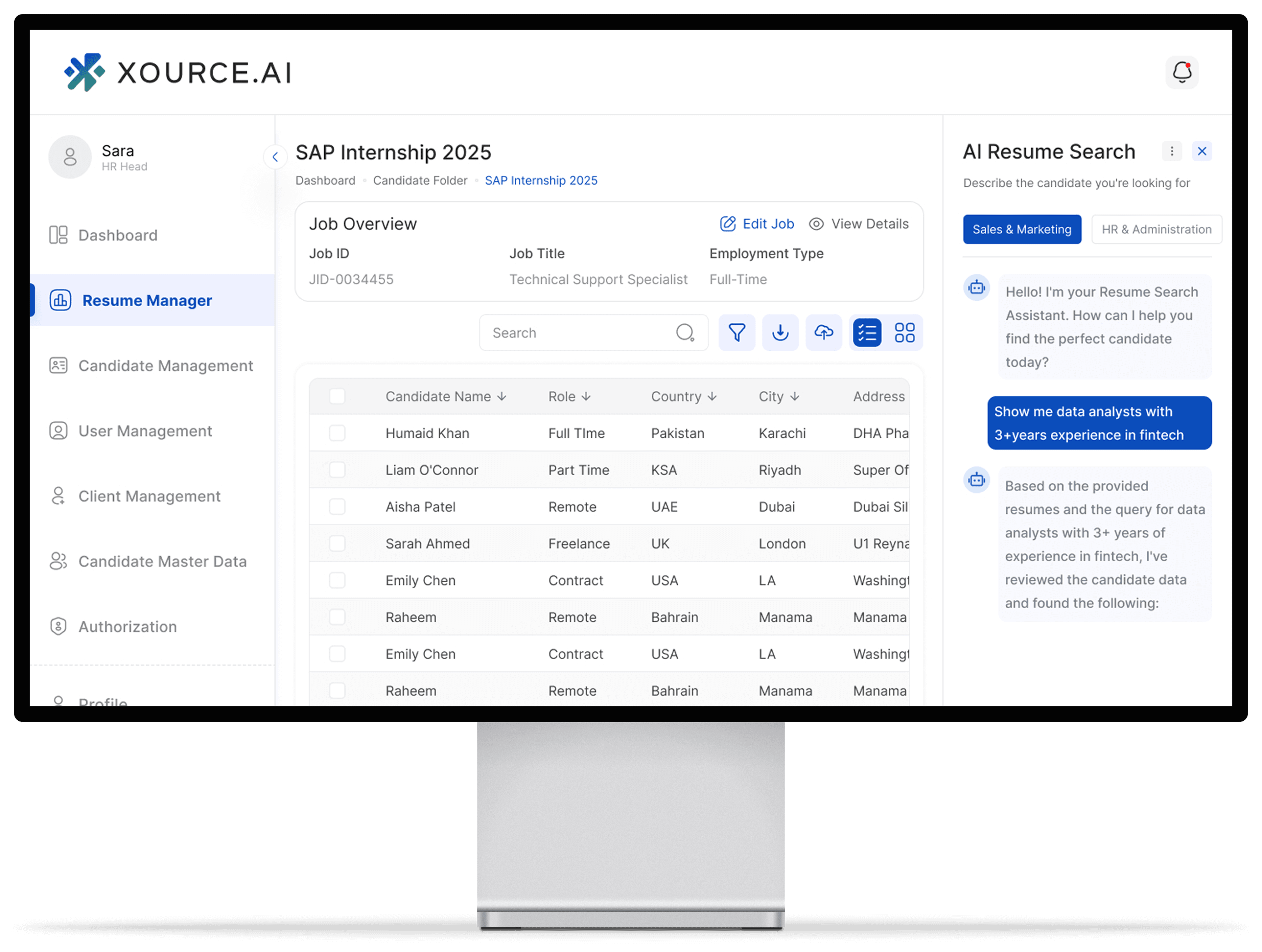Viewport: 1262px width, 952px height.
Task: Click the job title Technical Support Specialist
Action: 598,280
